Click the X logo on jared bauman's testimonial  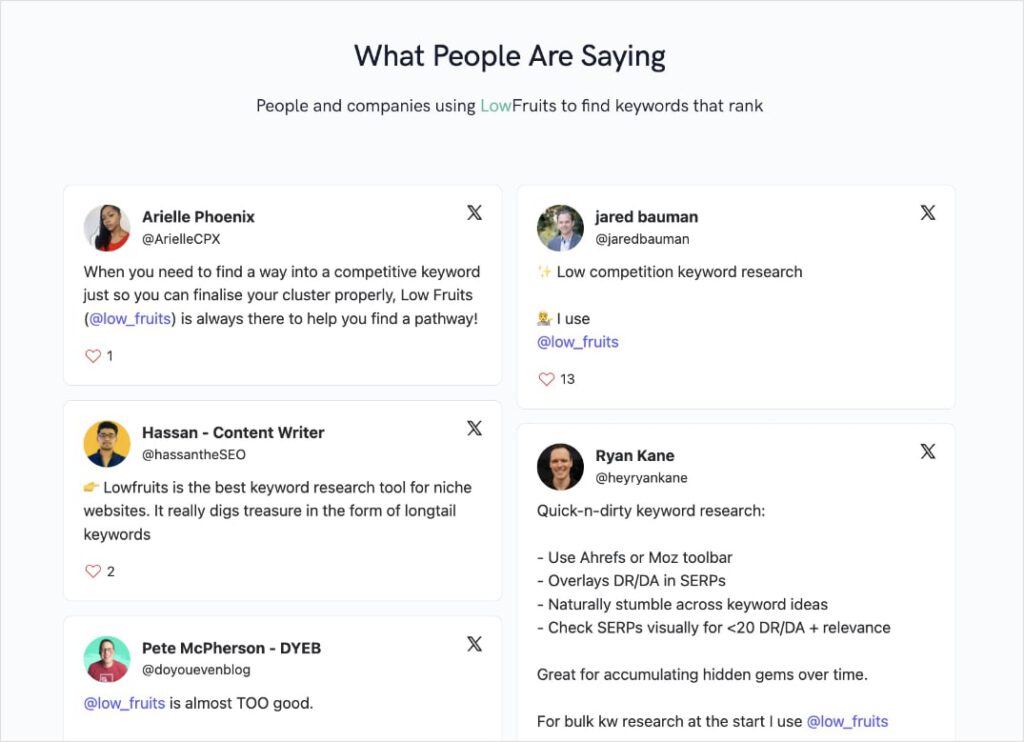[928, 212]
